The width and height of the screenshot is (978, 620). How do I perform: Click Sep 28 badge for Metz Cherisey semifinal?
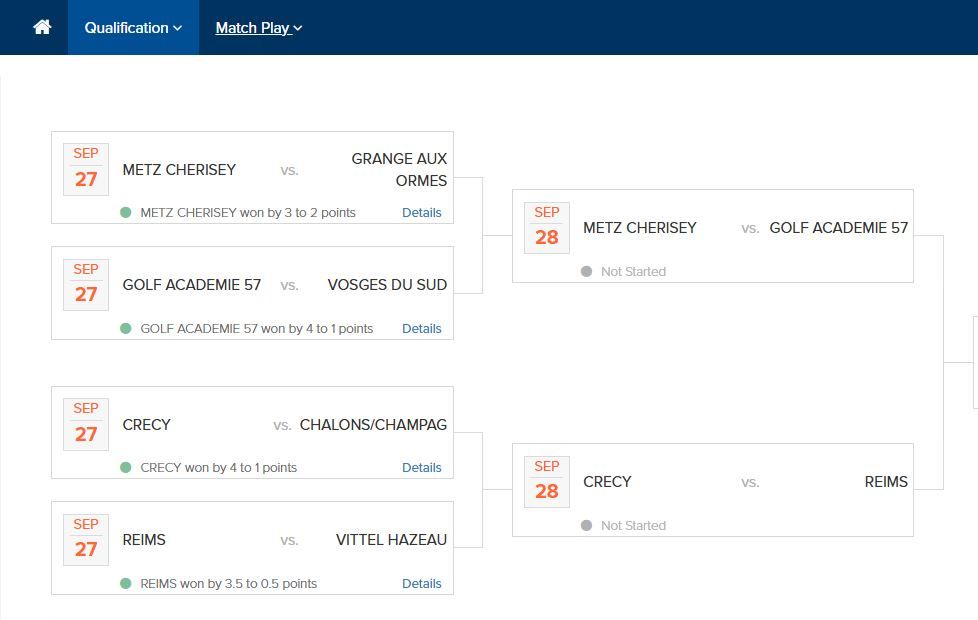547,228
